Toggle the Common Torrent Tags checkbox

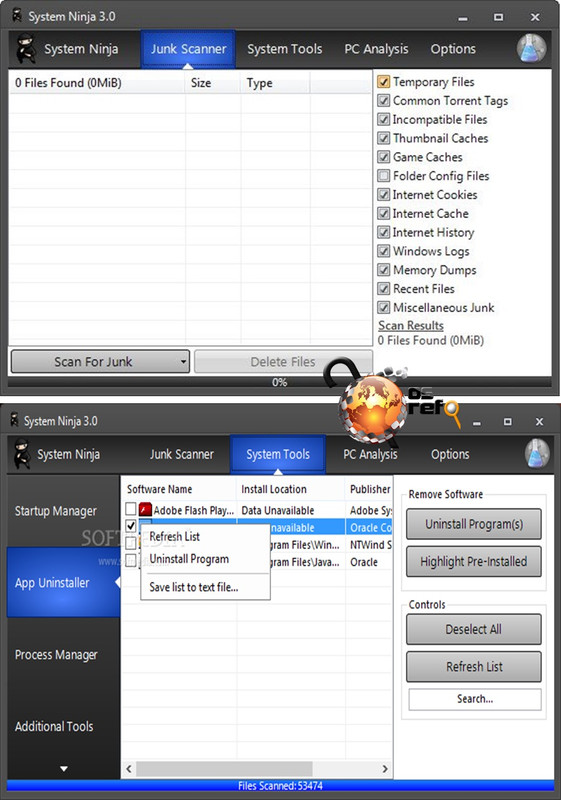[x=384, y=101]
